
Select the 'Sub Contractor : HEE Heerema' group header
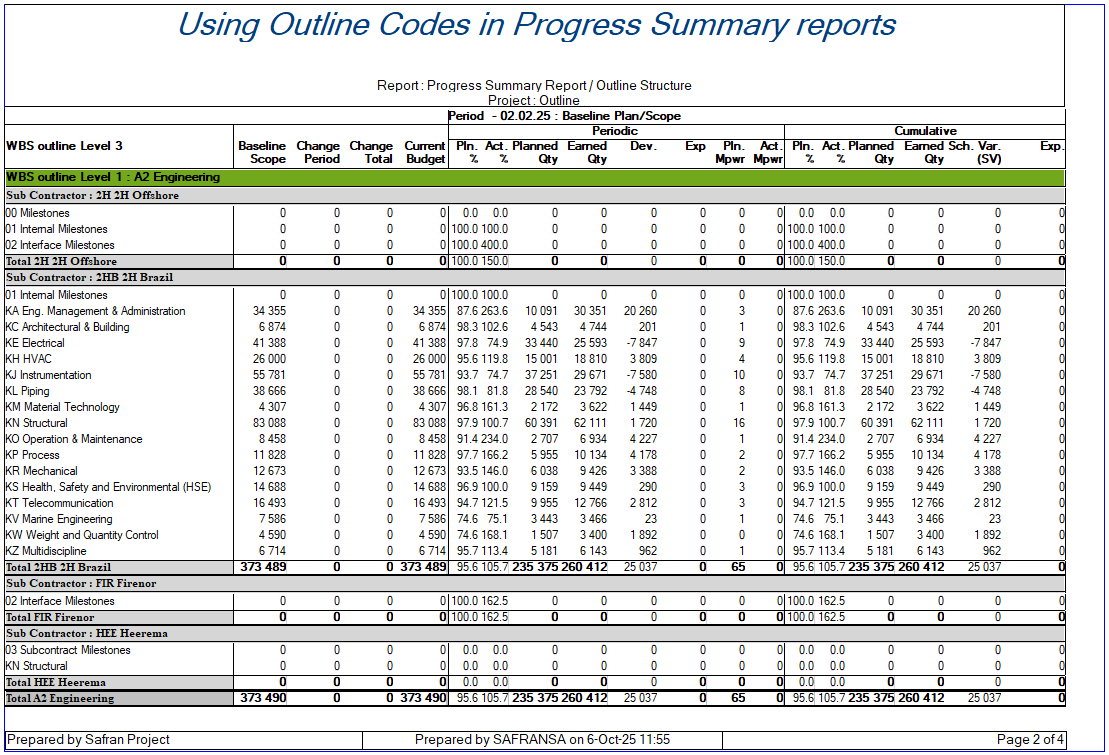(x=87, y=633)
